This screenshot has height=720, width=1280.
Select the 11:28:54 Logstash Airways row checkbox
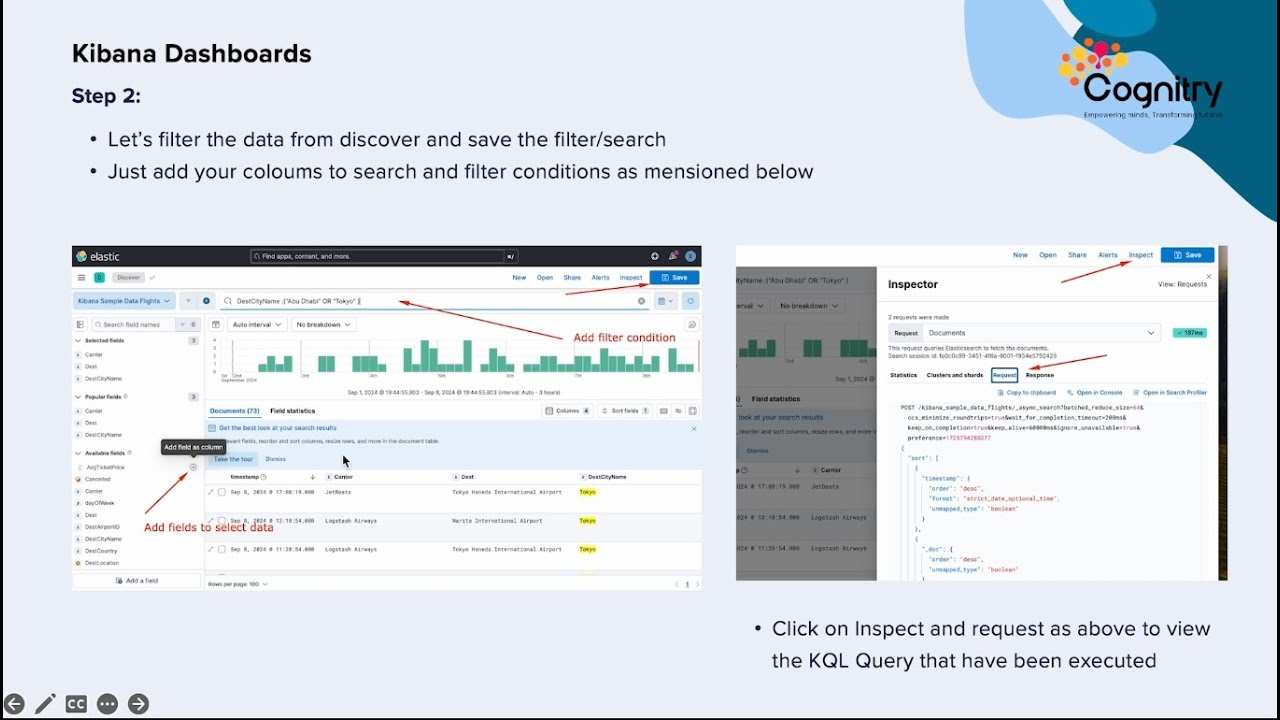point(222,549)
